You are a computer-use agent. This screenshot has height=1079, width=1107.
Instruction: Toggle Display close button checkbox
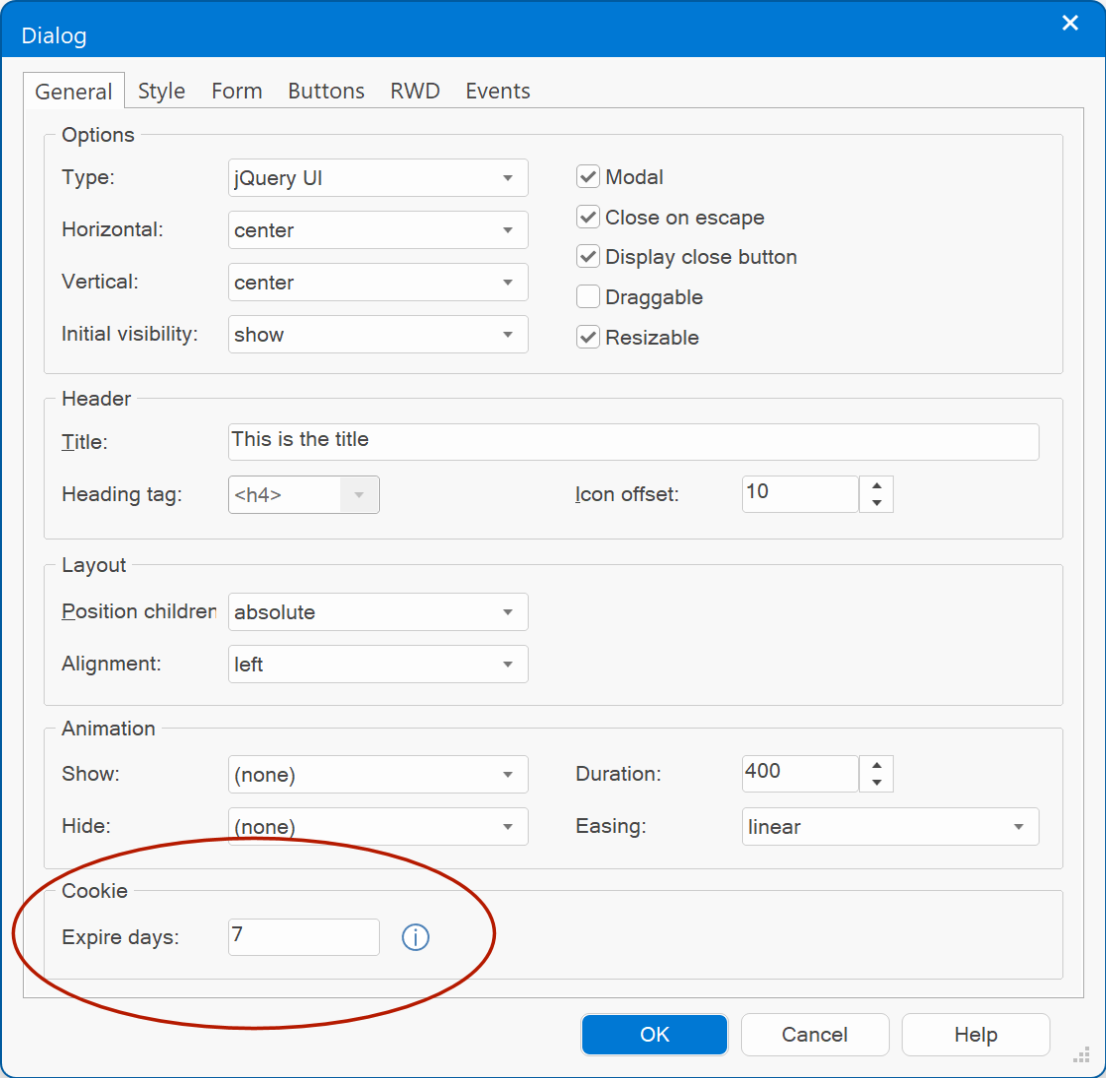pyautogui.click(x=587, y=256)
